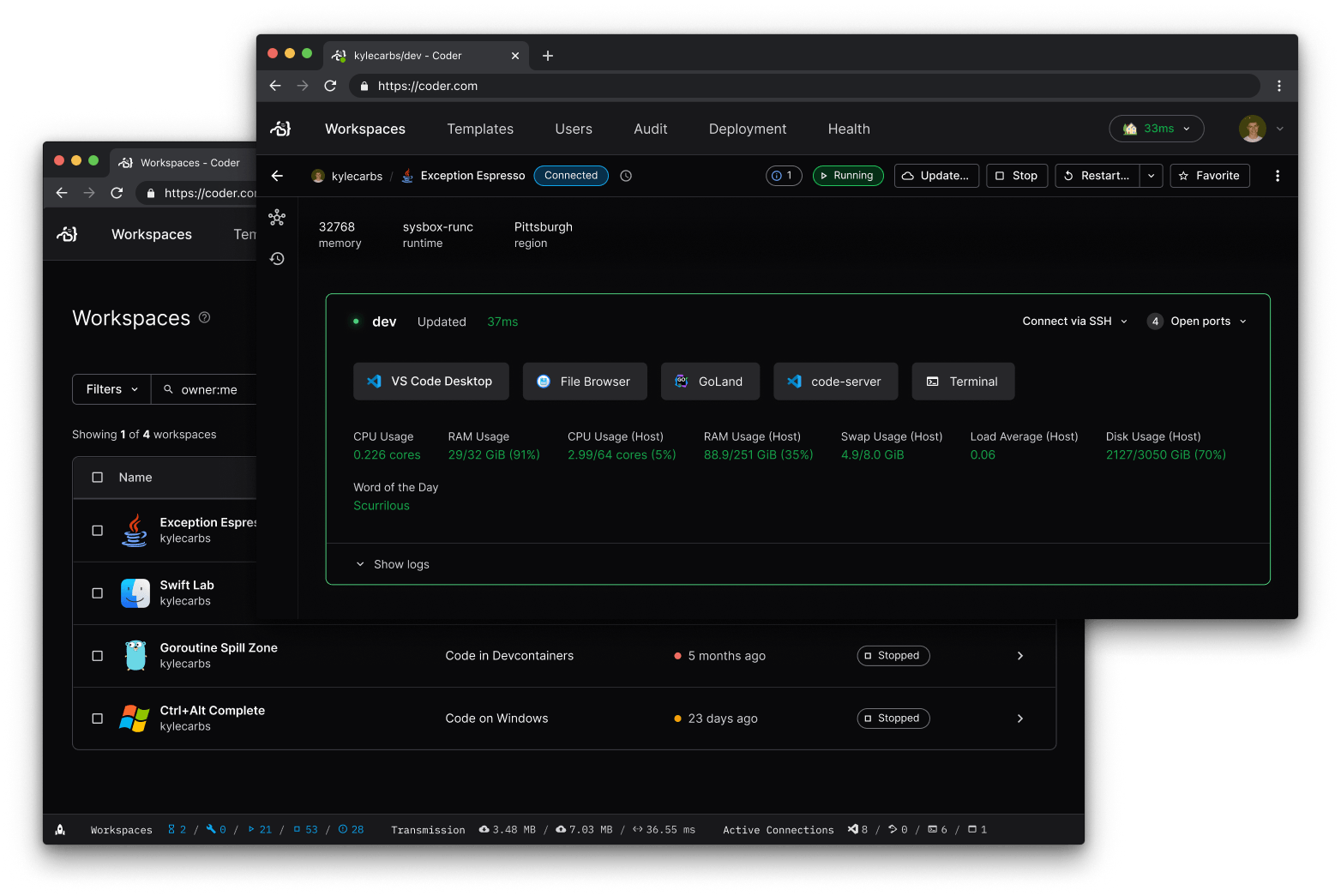1341x896 pixels.
Task: Click VS Code connections count 8 in status bar
Action: [857, 829]
